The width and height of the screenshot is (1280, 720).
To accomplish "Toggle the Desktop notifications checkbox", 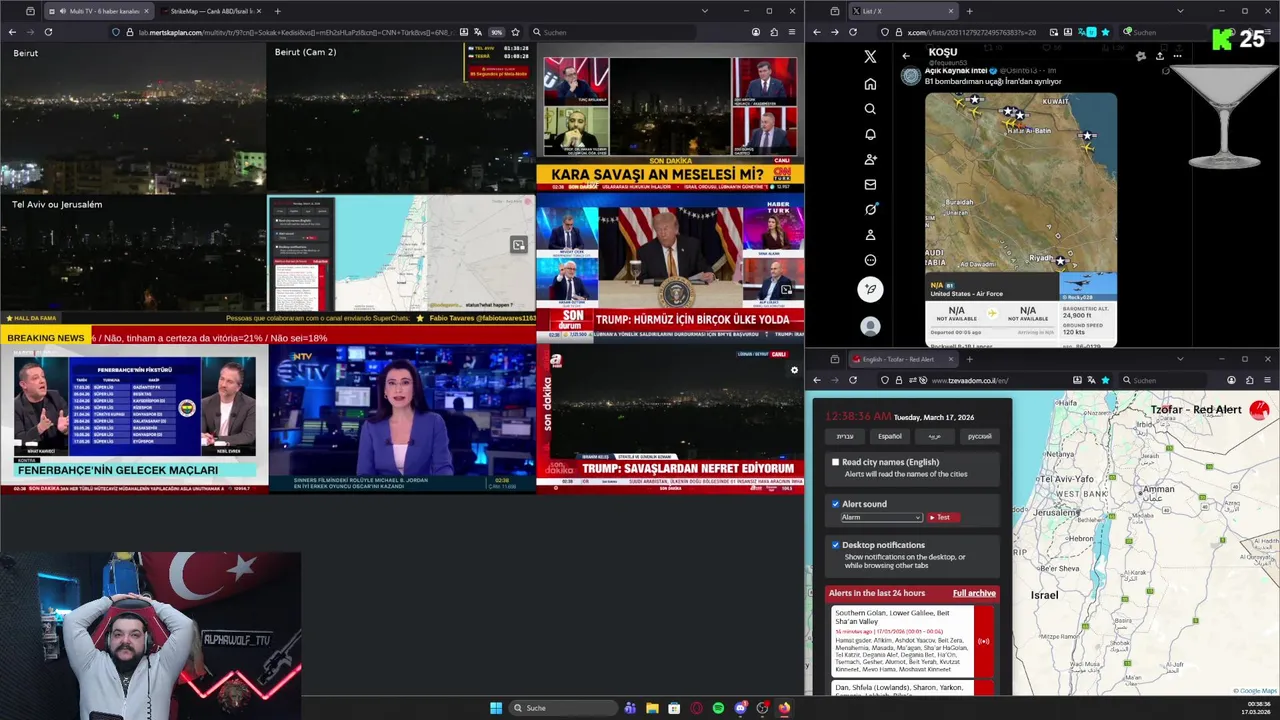I will point(836,545).
